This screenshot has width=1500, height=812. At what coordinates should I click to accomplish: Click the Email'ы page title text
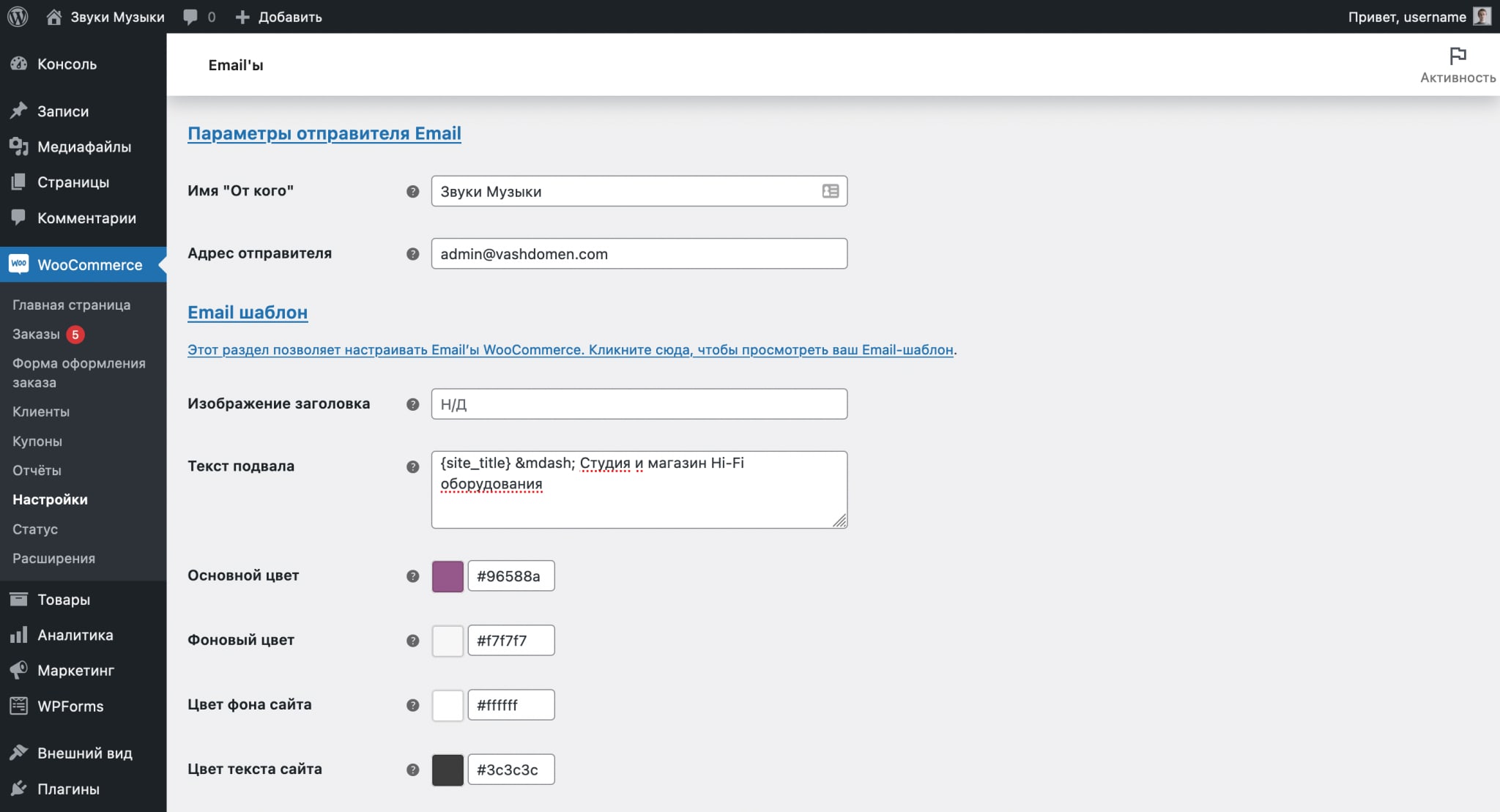point(236,65)
